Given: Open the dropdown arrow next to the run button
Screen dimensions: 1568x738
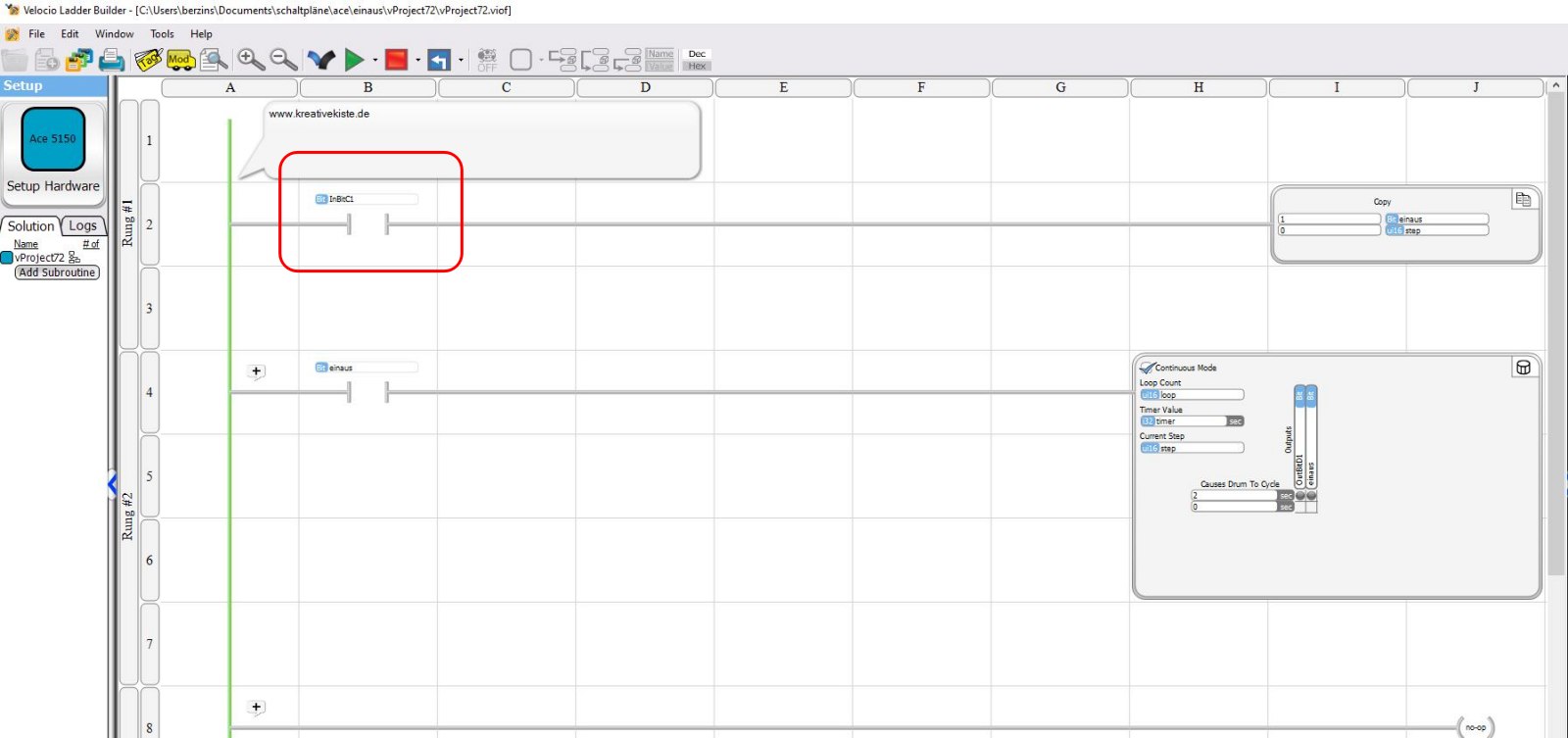Looking at the screenshot, I should point(375,61).
